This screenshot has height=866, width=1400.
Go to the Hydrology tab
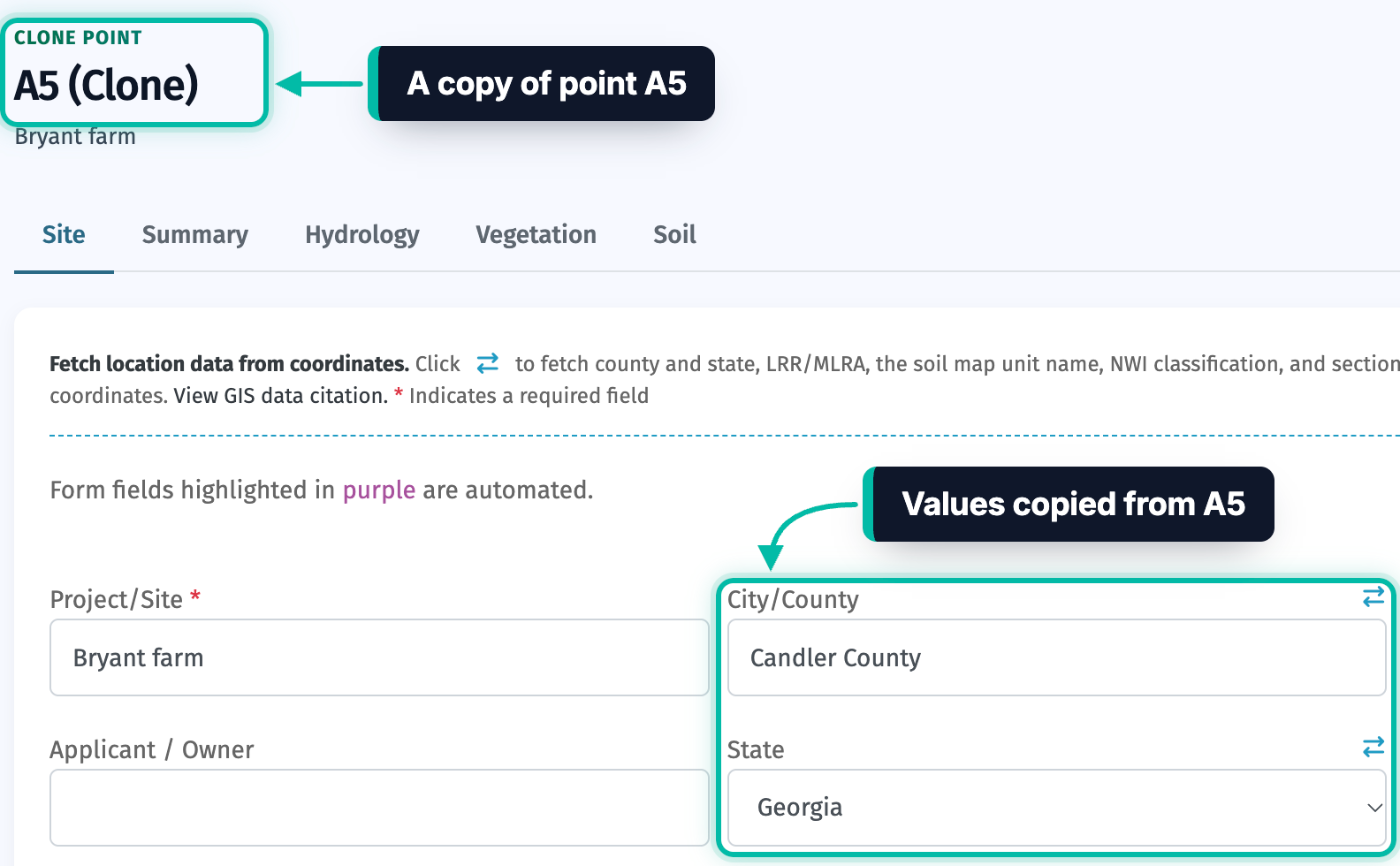362,235
